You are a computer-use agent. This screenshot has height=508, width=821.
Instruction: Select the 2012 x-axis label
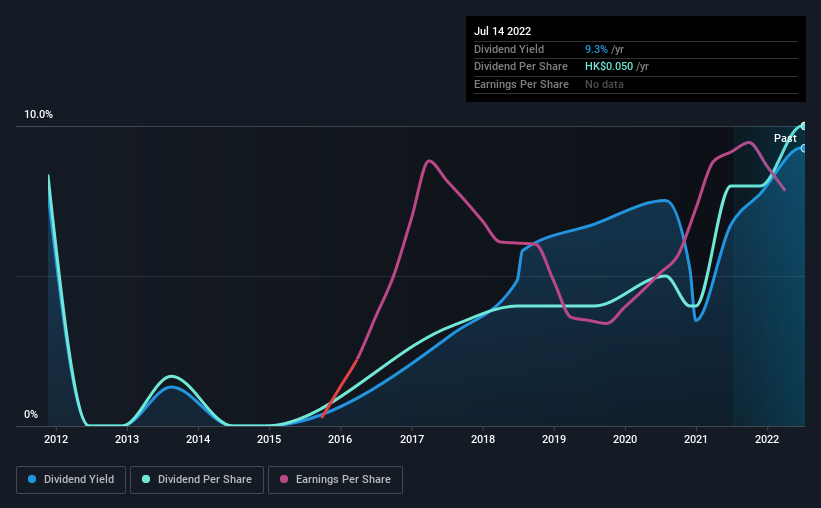pyautogui.click(x=56, y=439)
